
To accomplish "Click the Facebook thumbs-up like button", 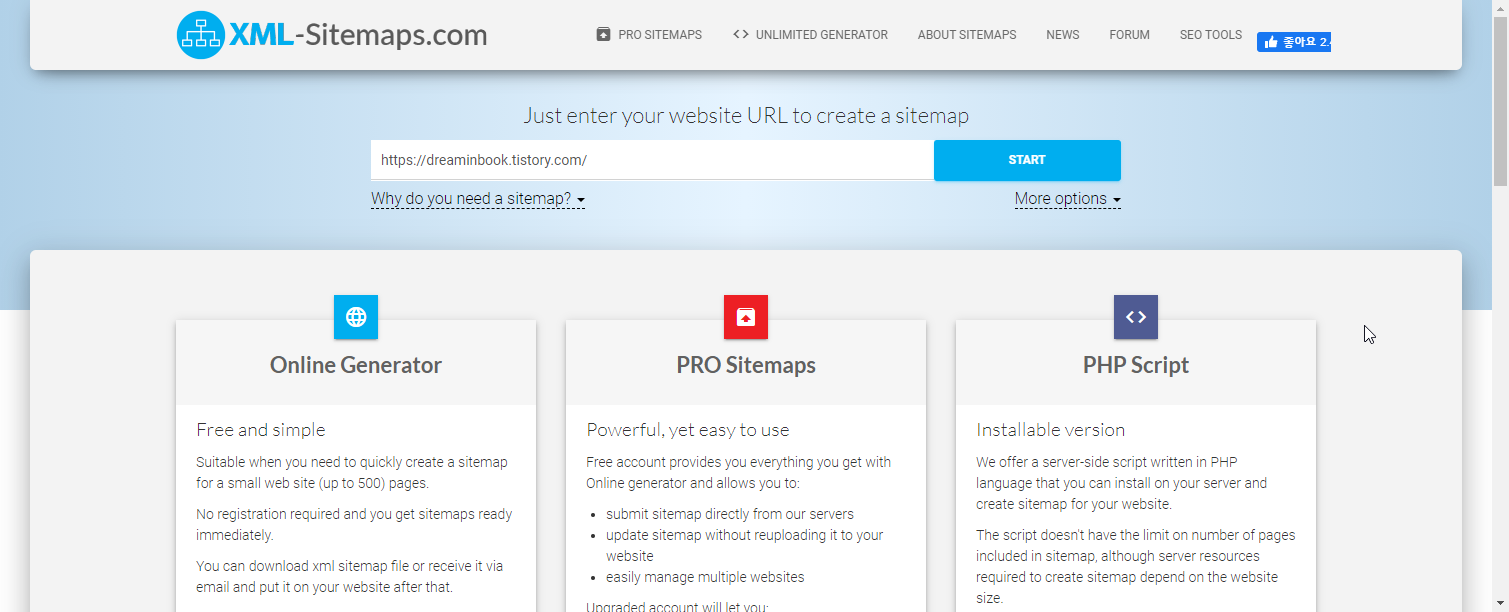I will click(x=1293, y=42).
